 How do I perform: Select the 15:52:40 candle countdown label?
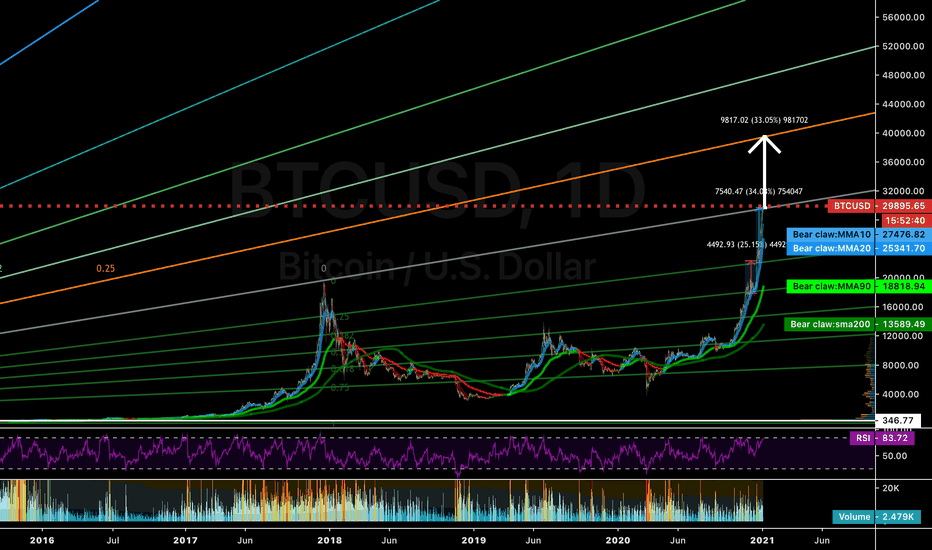coord(905,220)
